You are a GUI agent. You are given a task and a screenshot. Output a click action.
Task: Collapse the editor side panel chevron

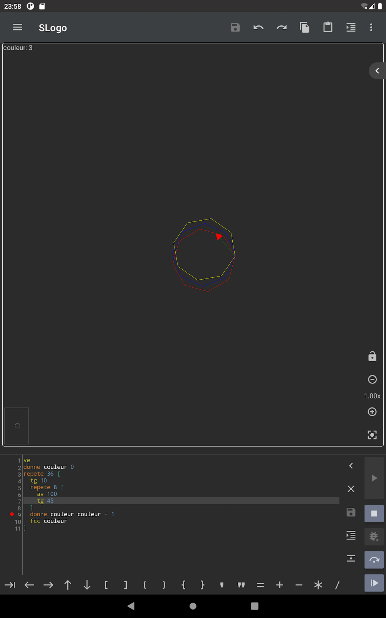[x=351, y=465]
